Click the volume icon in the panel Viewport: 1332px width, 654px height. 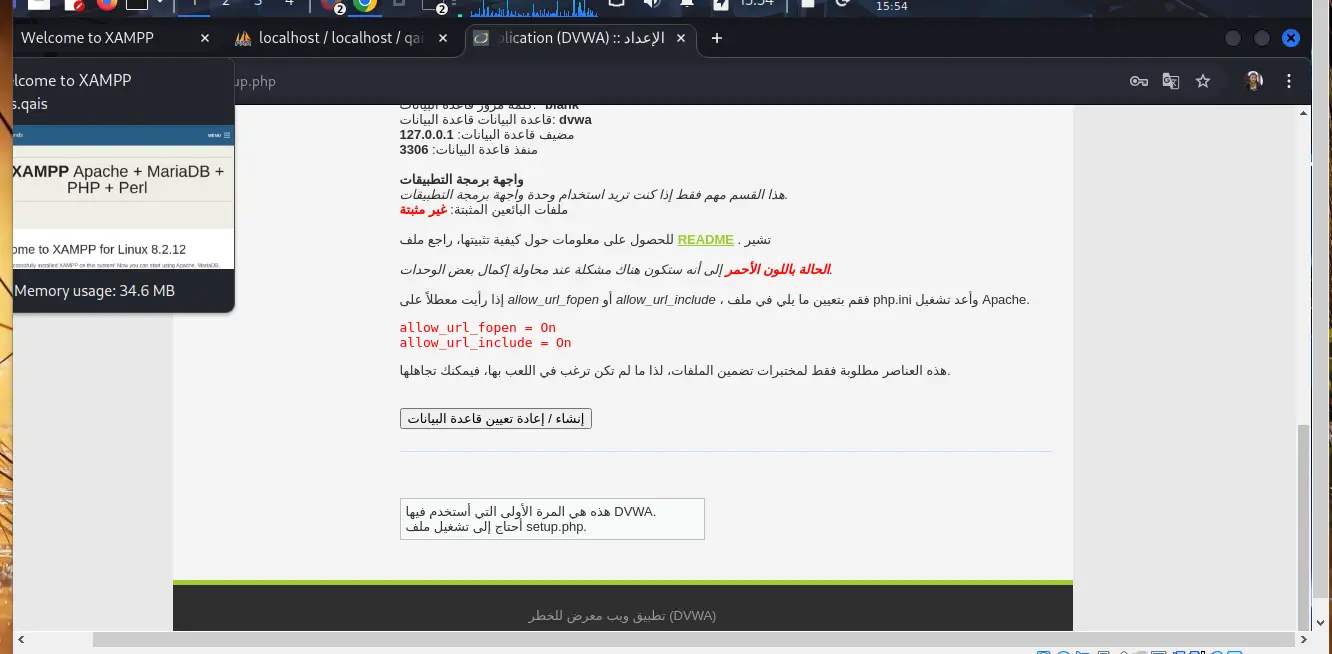(653, 4)
